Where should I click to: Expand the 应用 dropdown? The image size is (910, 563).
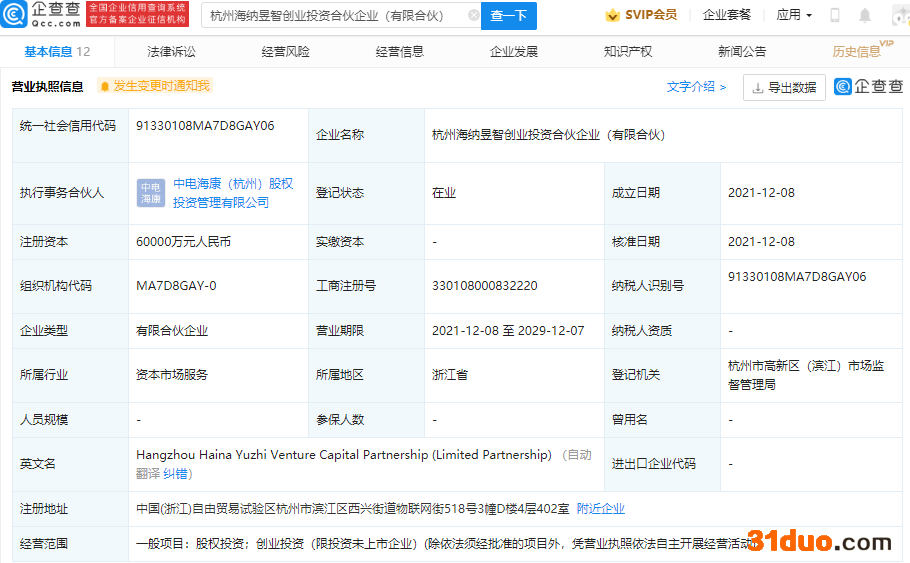point(794,15)
